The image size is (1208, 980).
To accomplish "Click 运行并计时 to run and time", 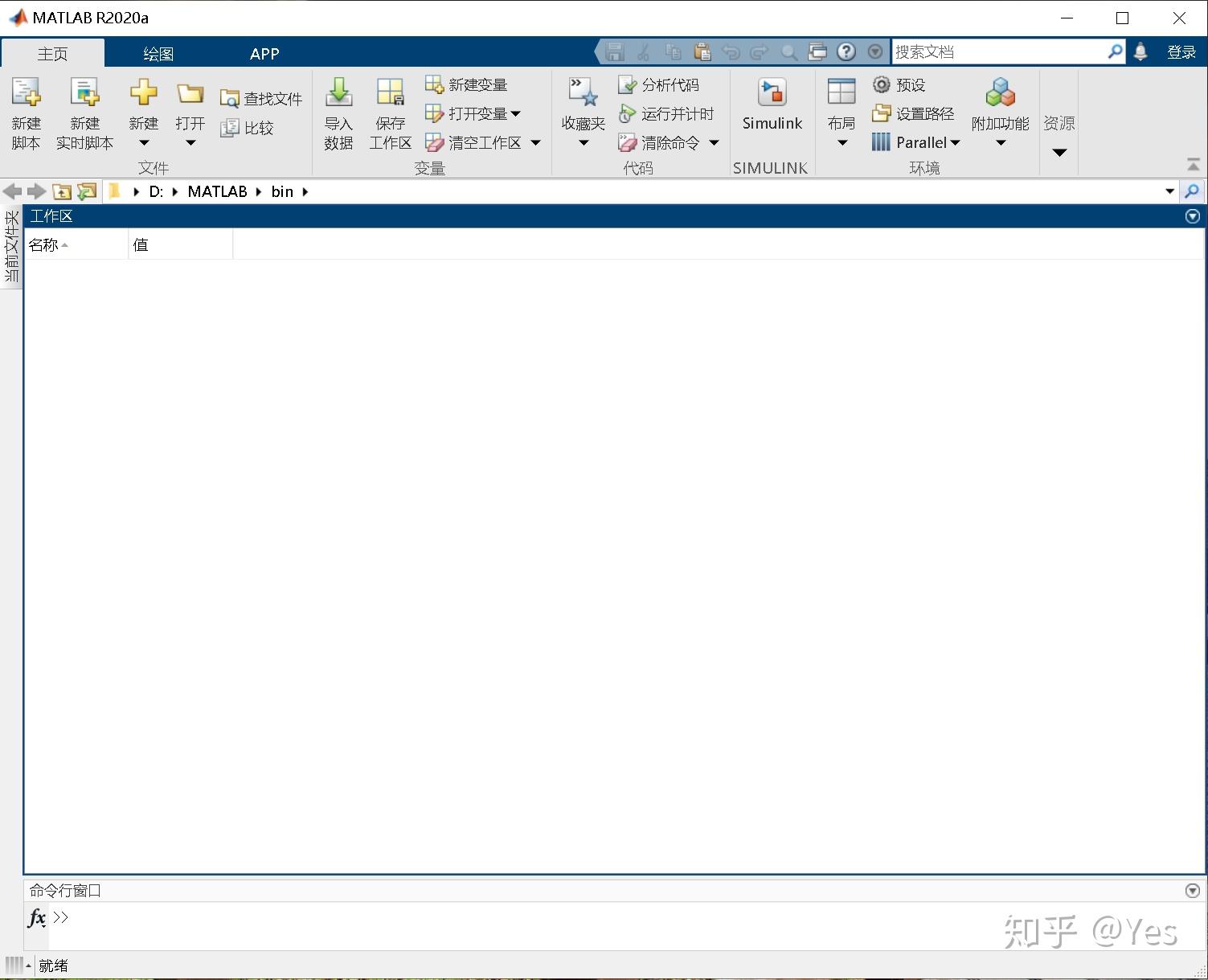I will 669,113.
